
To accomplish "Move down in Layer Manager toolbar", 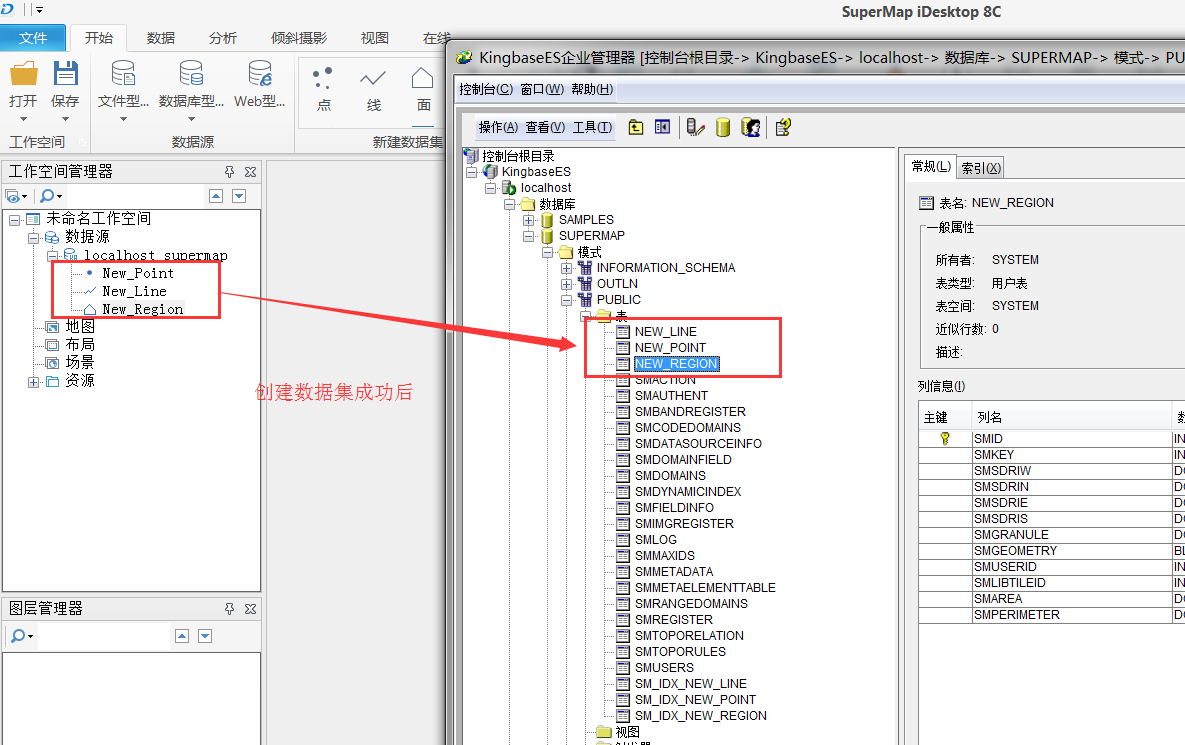I will click(x=205, y=635).
